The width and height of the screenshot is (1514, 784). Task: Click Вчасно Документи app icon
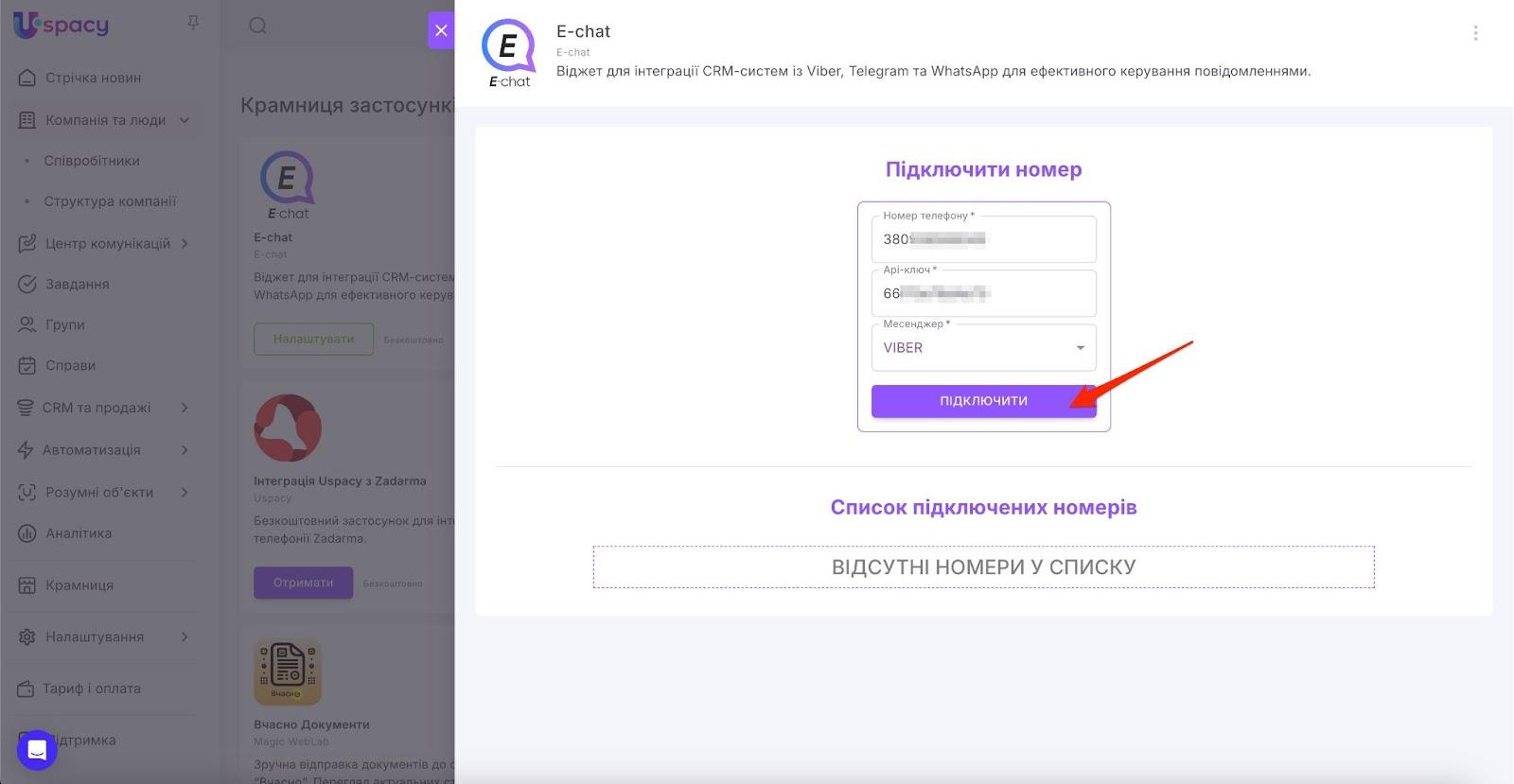click(x=288, y=671)
